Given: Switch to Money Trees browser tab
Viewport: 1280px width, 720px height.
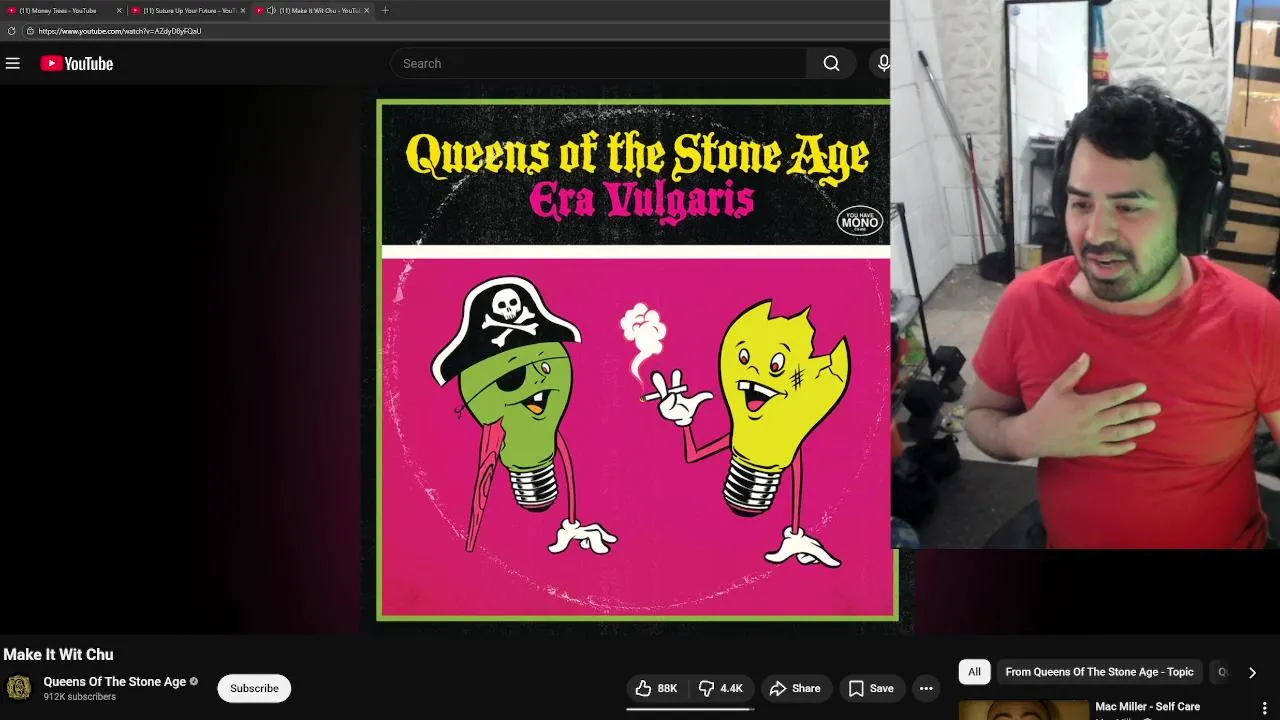Looking at the screenshot, I should click(60, 10).
